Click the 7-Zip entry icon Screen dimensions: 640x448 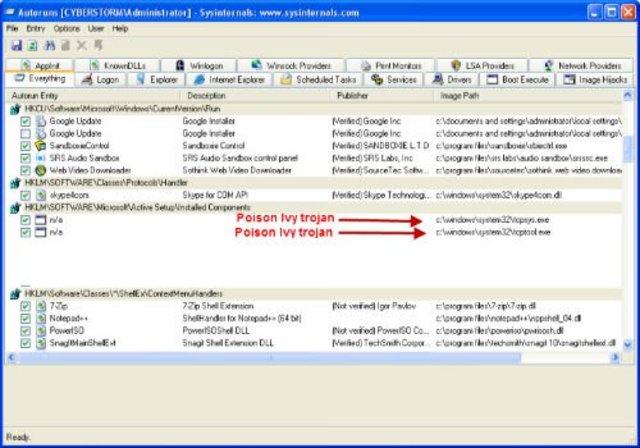coord(40,306)
